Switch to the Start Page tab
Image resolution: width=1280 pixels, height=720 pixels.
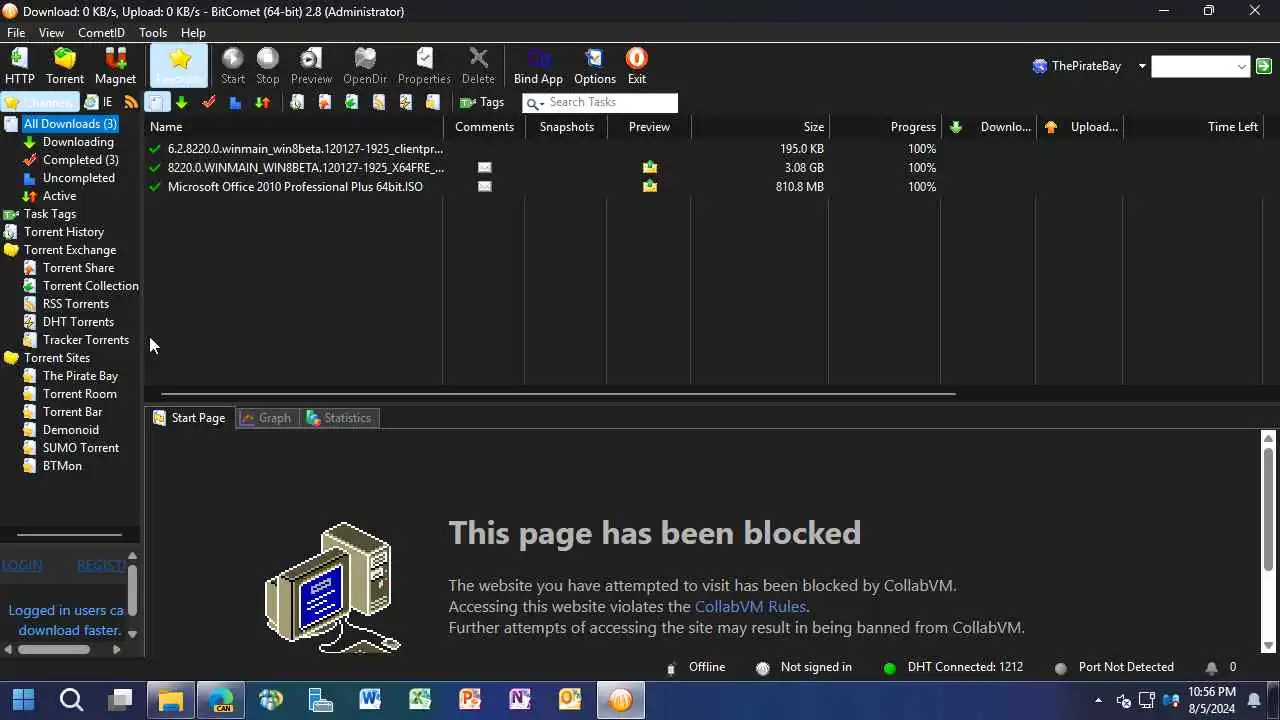point(189,418)
